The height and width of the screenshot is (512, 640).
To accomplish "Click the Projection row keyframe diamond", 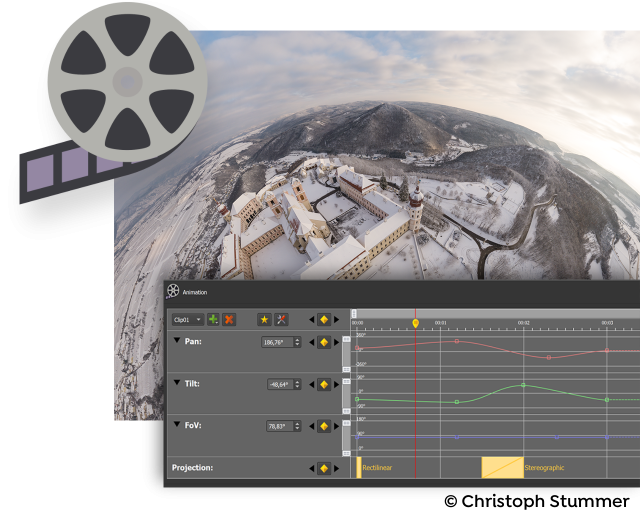I will click(x=324, y=468).
